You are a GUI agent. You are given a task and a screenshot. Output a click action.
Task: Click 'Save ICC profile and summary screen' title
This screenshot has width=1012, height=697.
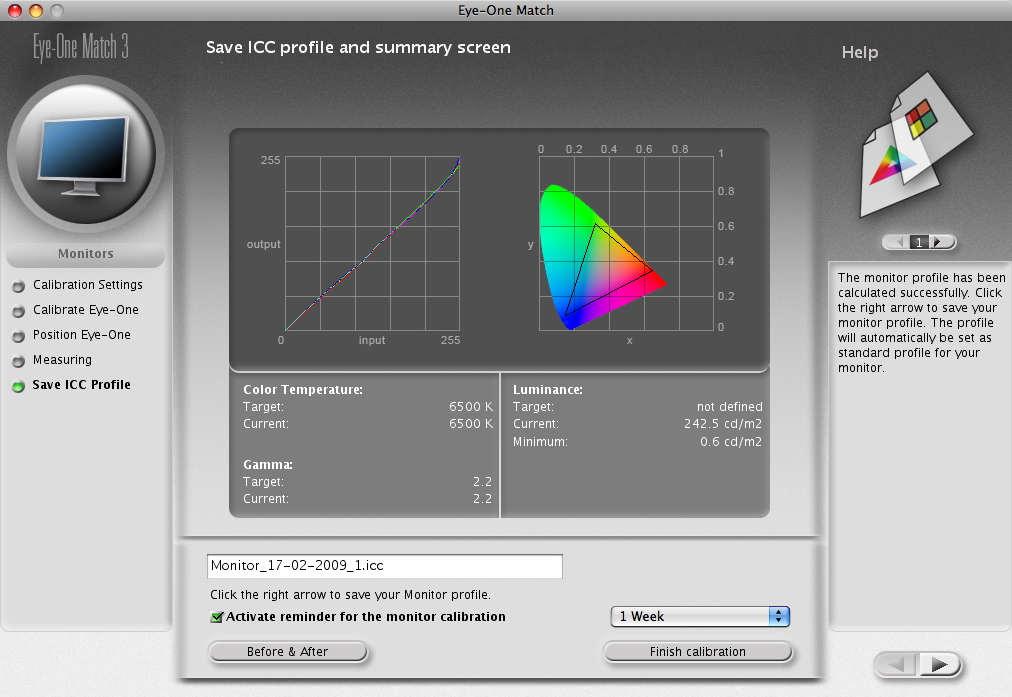(358, 48)
